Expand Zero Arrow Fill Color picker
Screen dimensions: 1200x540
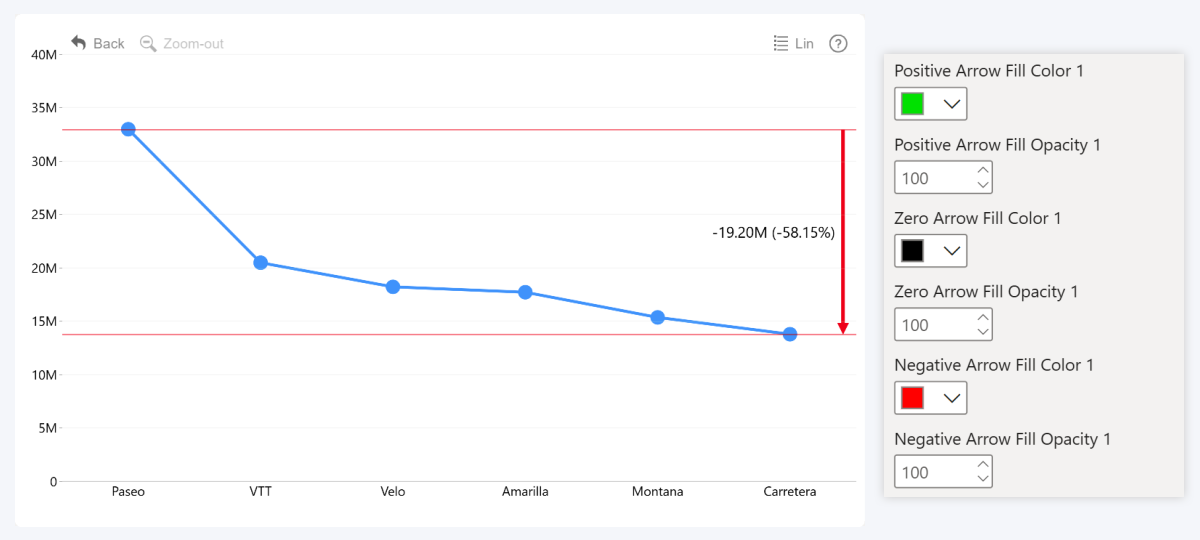coord(952,251)
